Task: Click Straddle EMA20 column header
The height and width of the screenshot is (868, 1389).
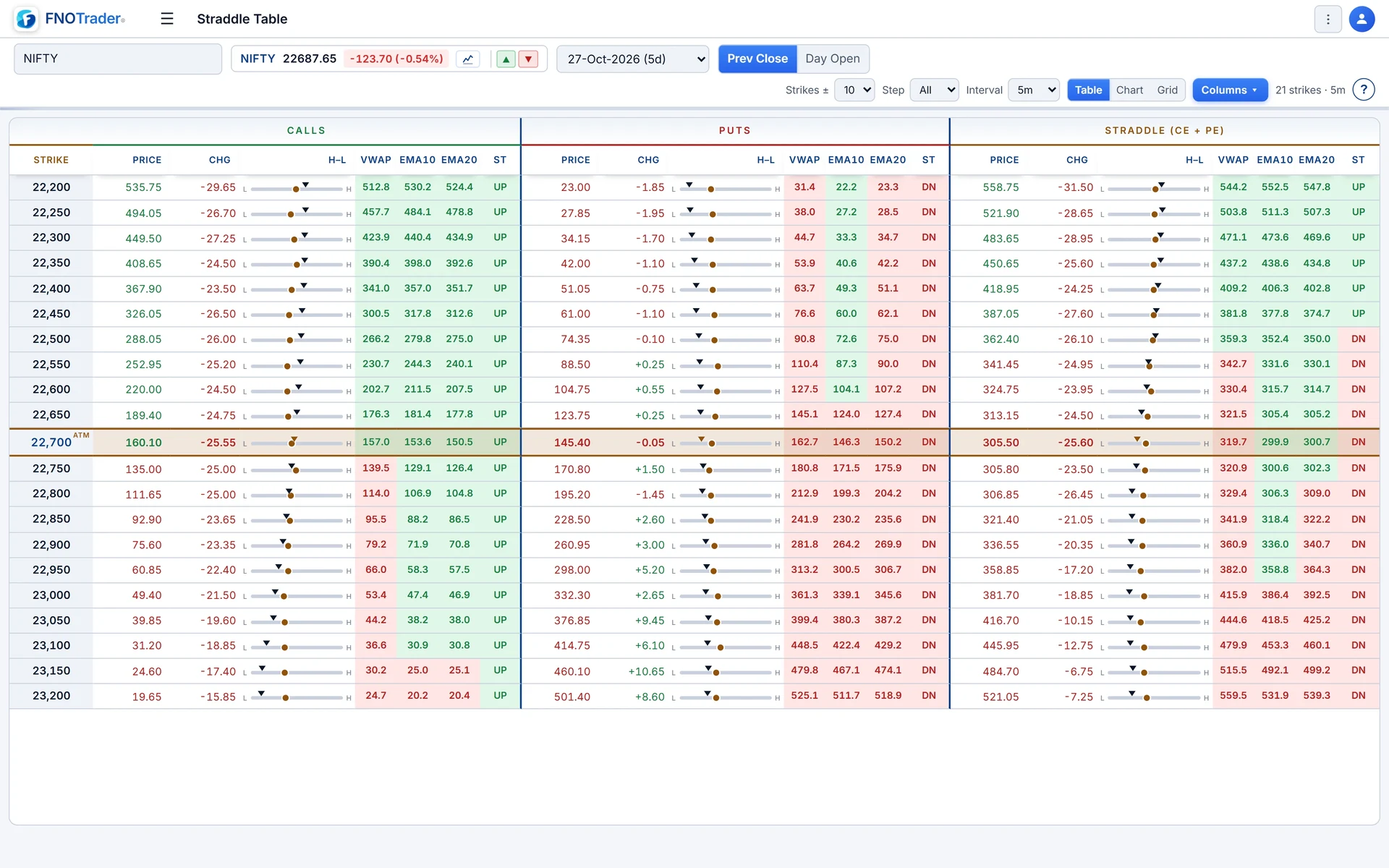Action: pos(1317,160)
